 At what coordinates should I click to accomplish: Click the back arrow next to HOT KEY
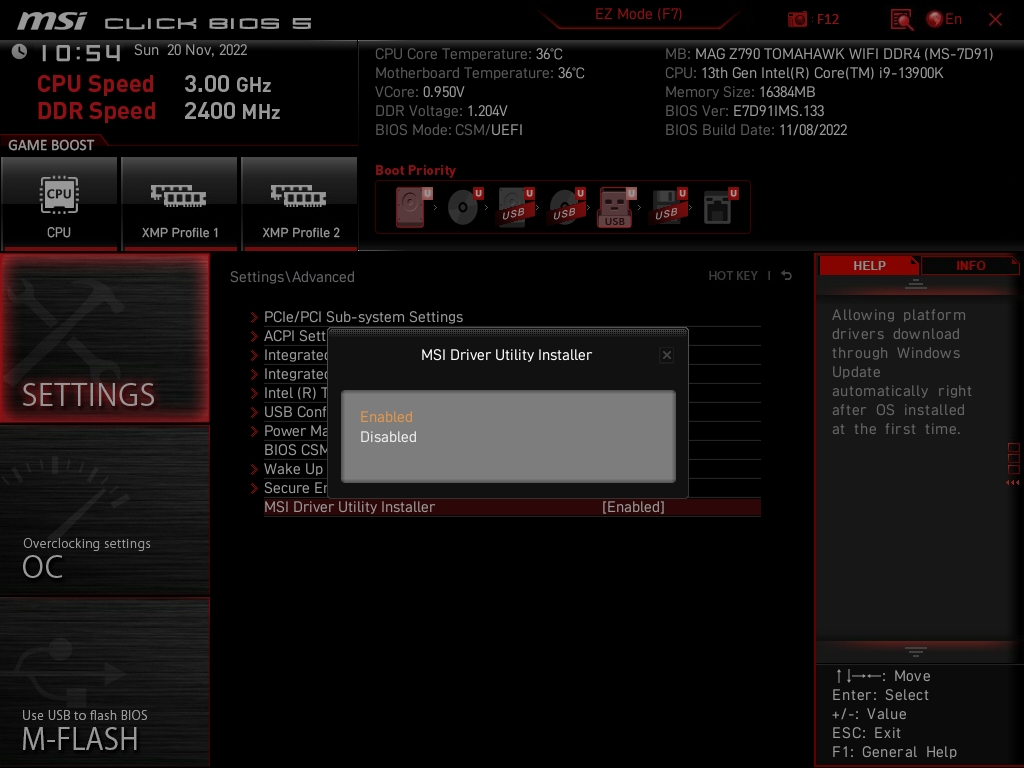coord(787,276)
